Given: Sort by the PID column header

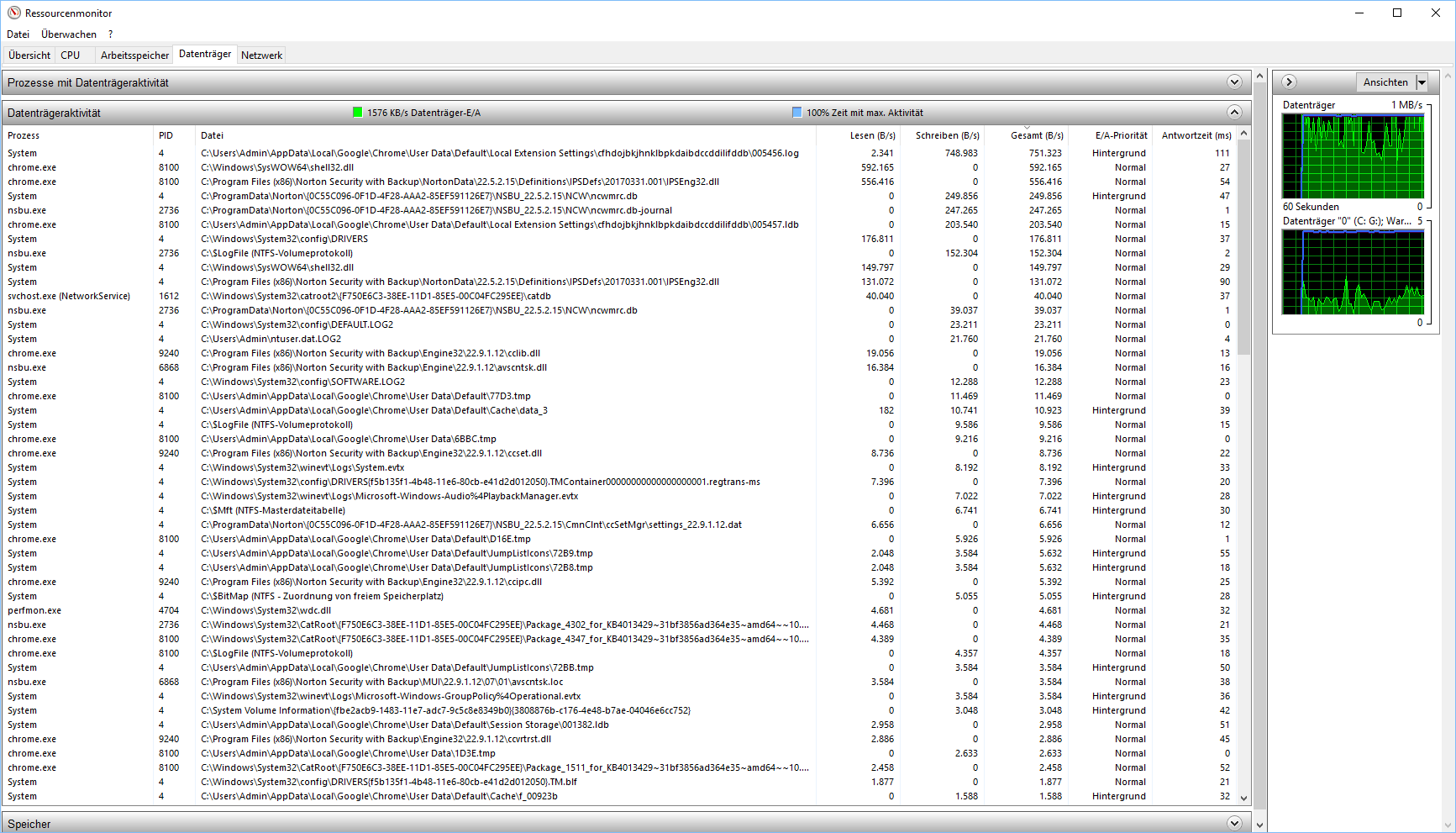Looking at the screenshot, I should coord(175,135).
